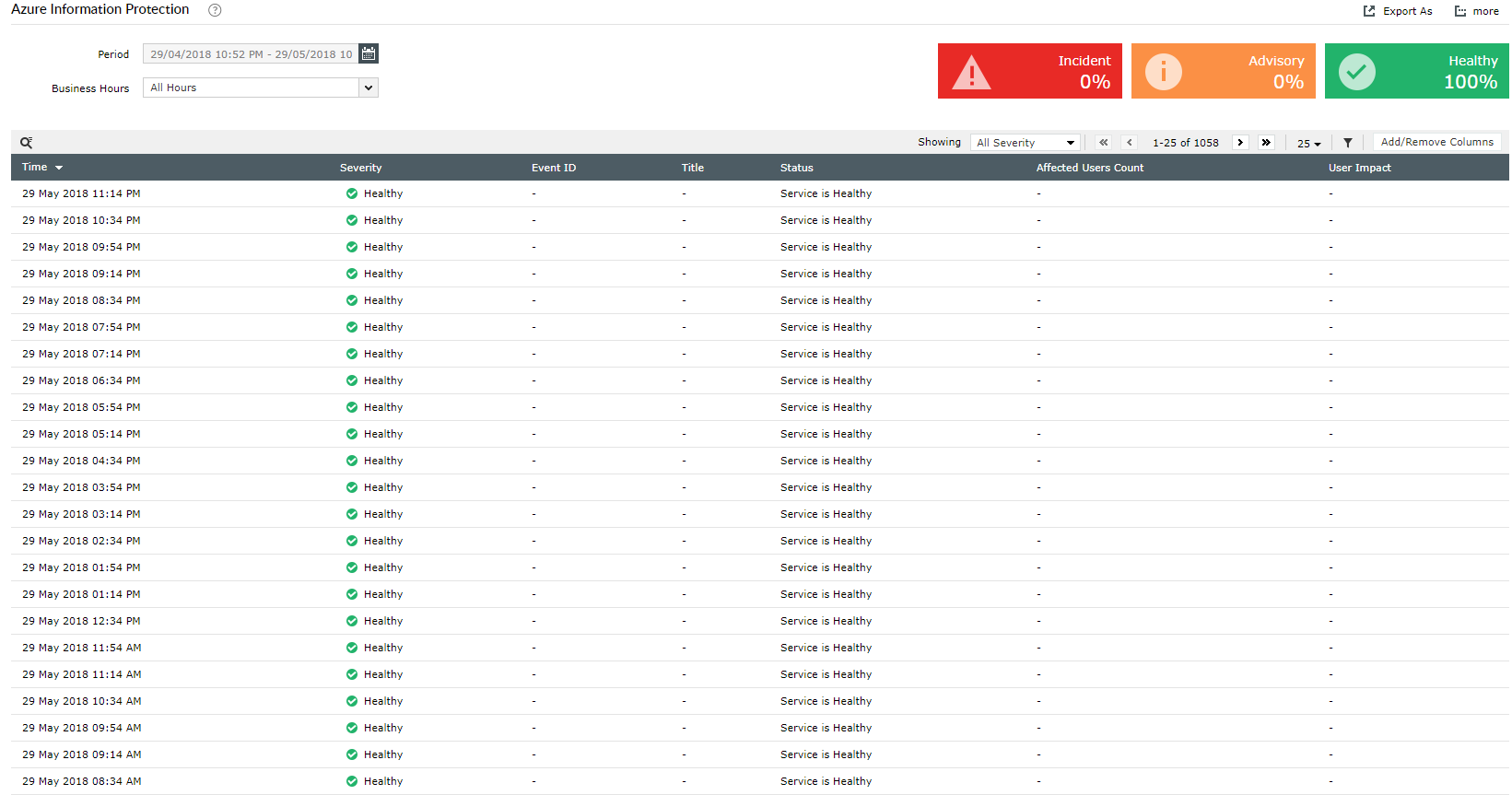
Task: Click Healthy status icon for 05:14 PM row
Action: (x=352, y=434)
